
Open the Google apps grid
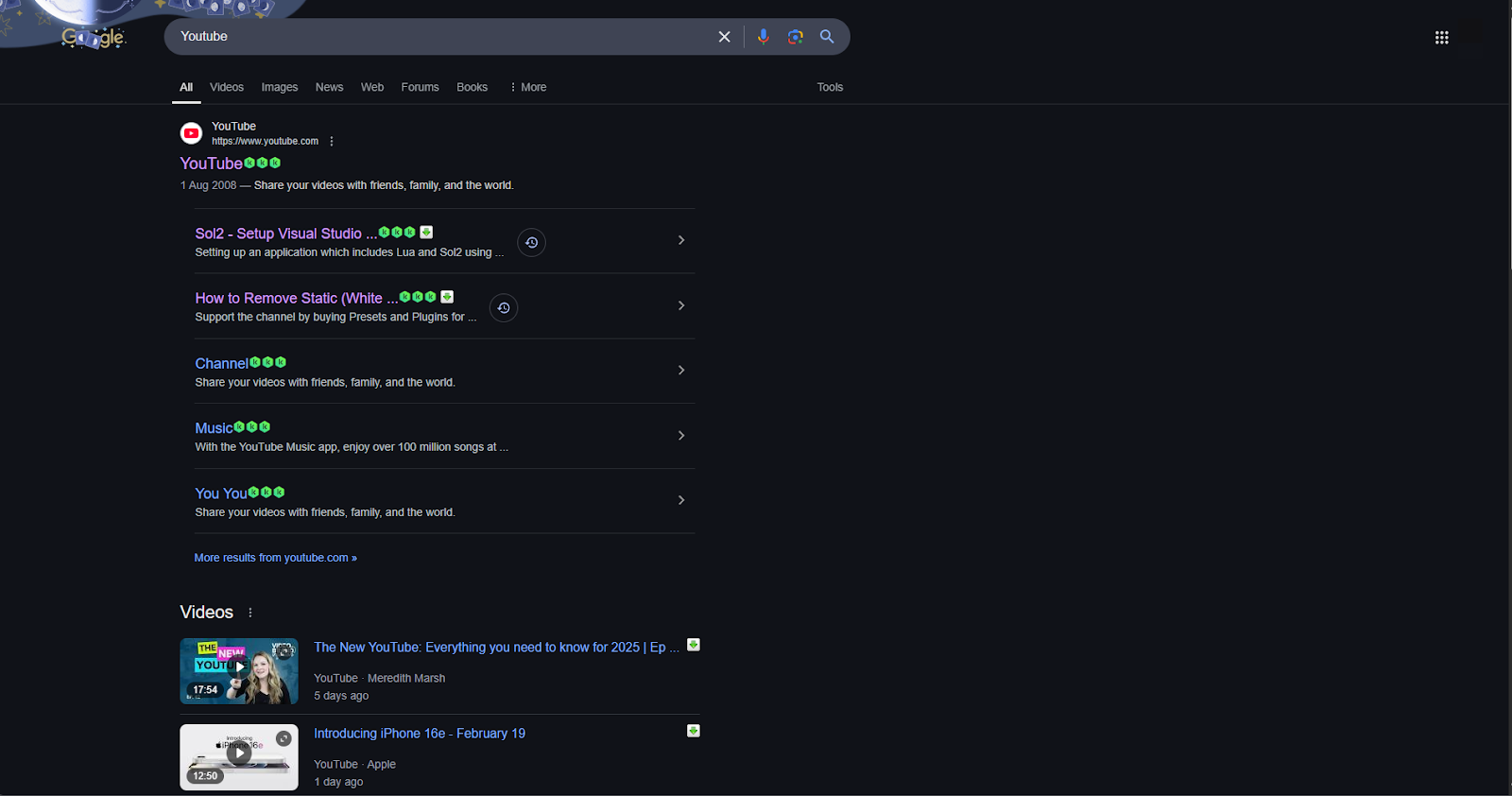[x=1441, y=38]
